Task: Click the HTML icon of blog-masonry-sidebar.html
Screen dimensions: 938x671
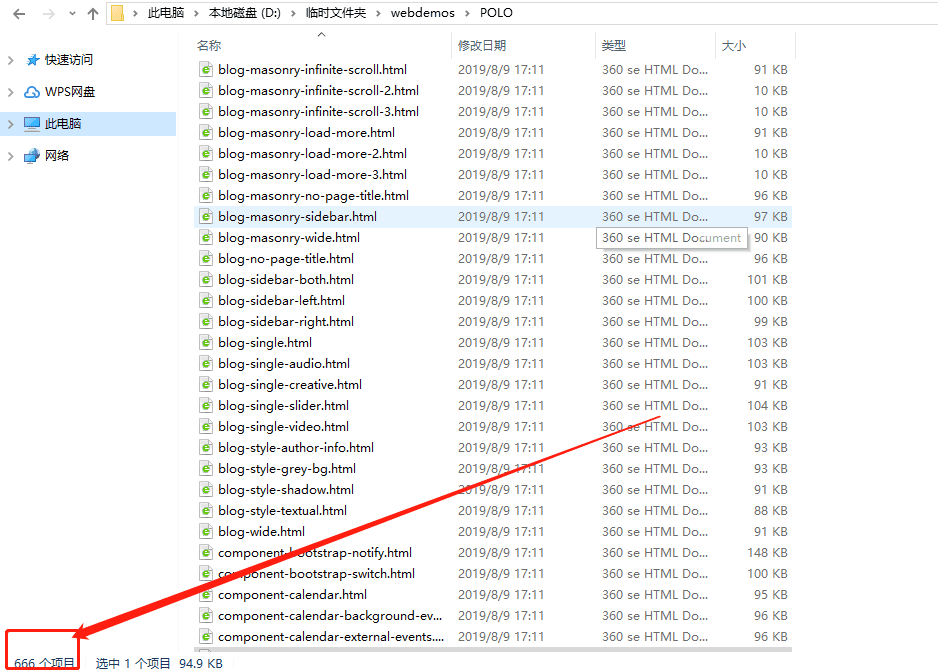Action: 204,216
